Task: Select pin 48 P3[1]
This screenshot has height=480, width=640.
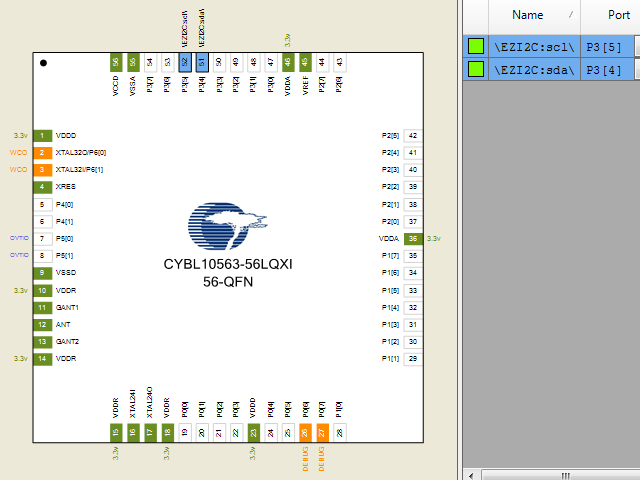Action: pos(253,62)
